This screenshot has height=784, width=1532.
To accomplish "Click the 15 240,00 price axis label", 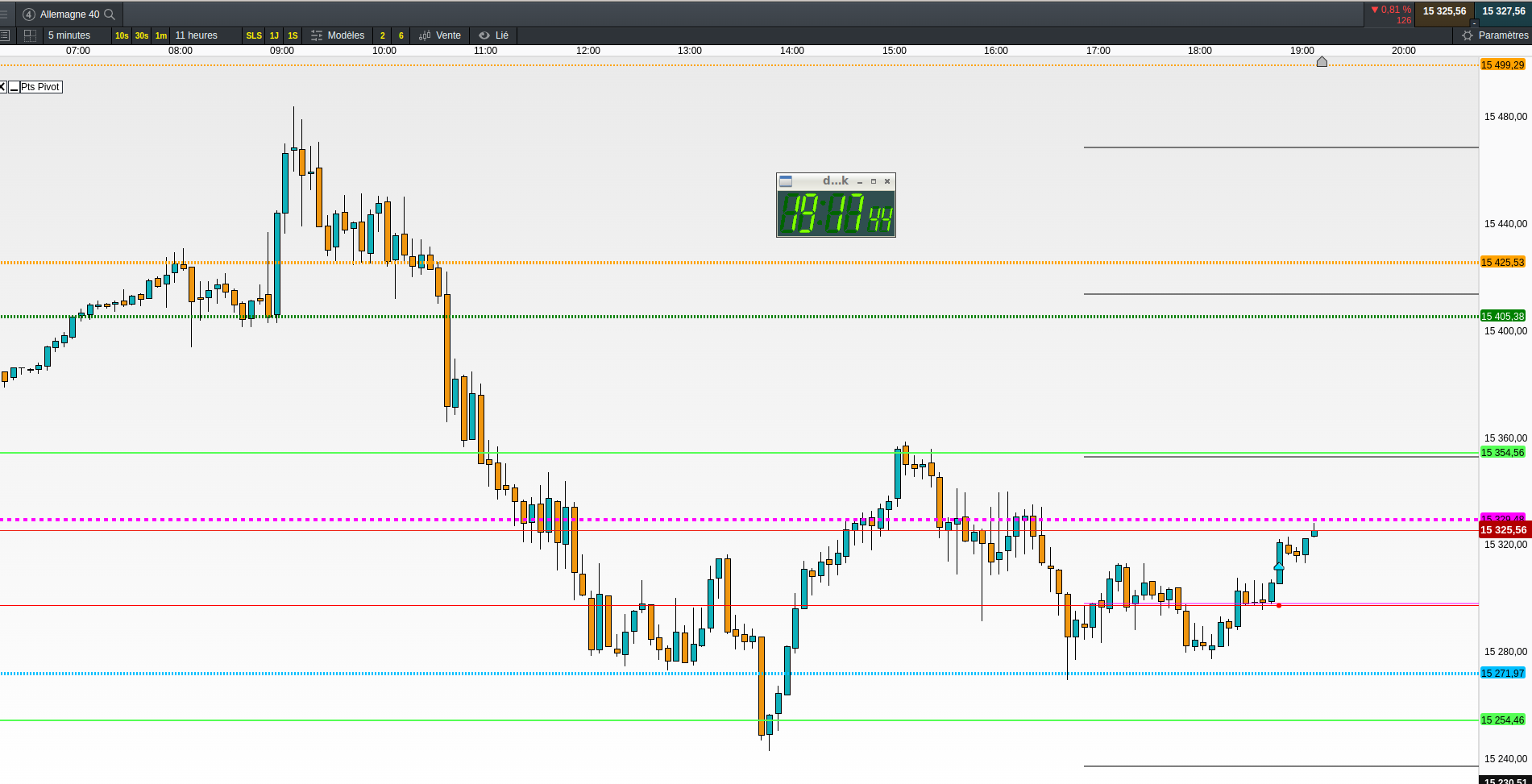I will click(x=1505, y=759).
